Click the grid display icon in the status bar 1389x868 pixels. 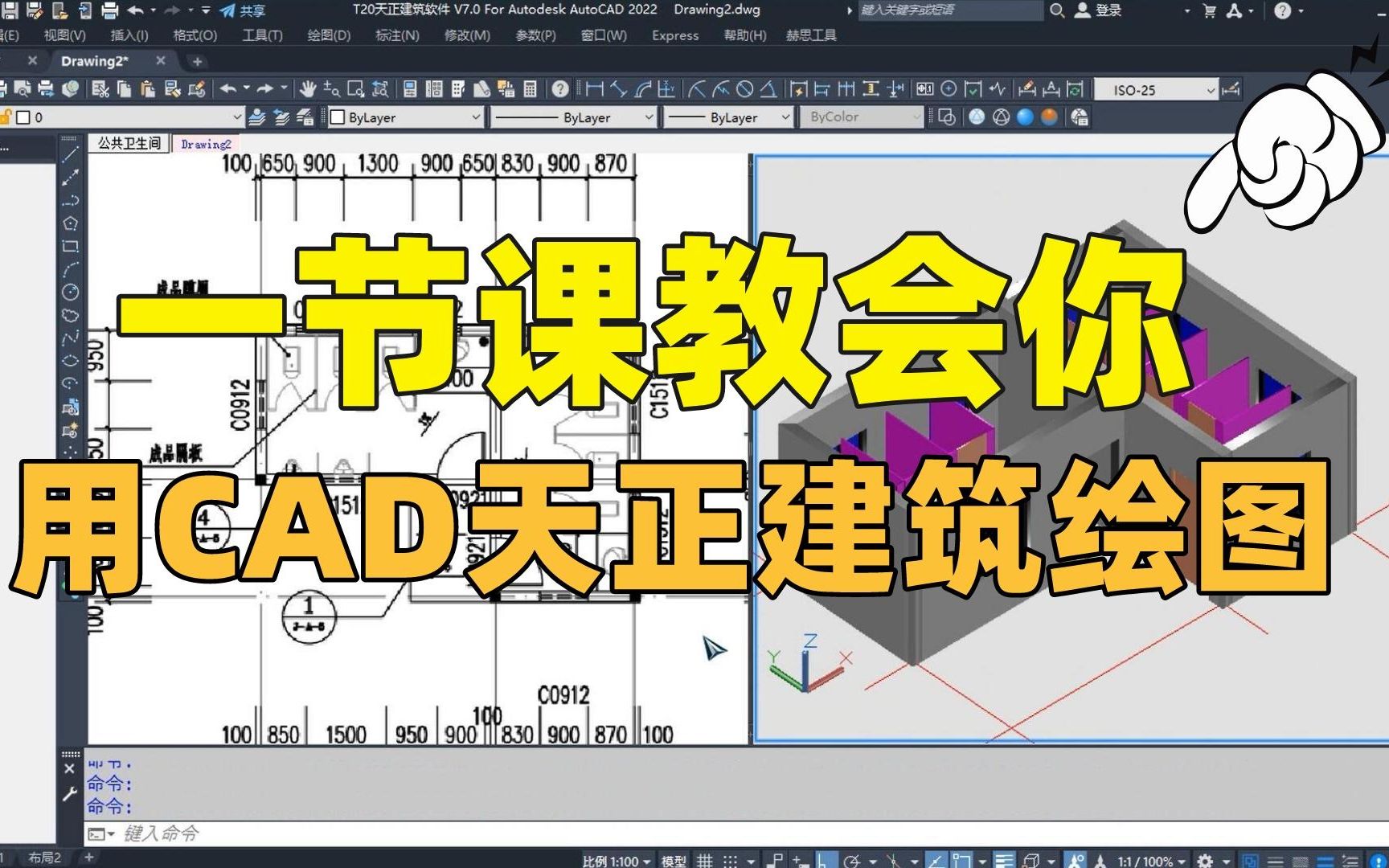(704, 858)
